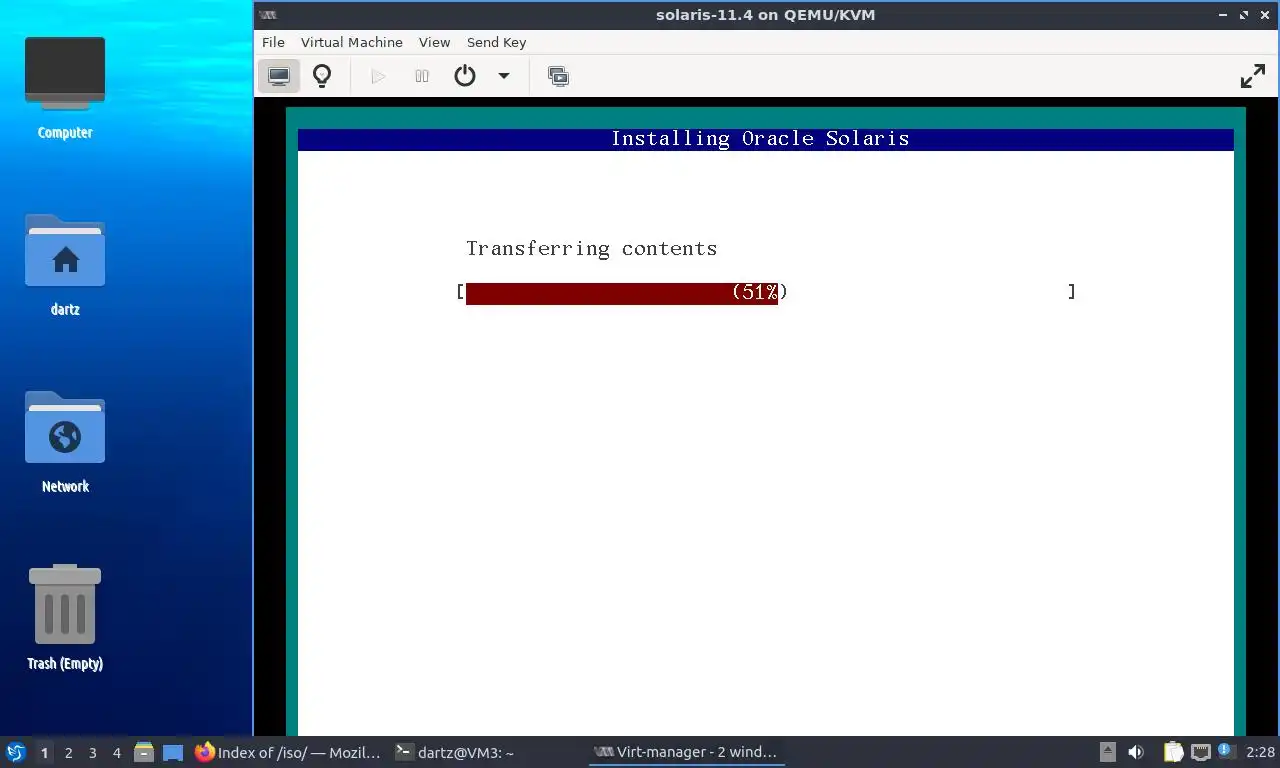Switch VM console to fullscreen
The height and width of the screenshot is (768, 1280).
[1253, 76]
